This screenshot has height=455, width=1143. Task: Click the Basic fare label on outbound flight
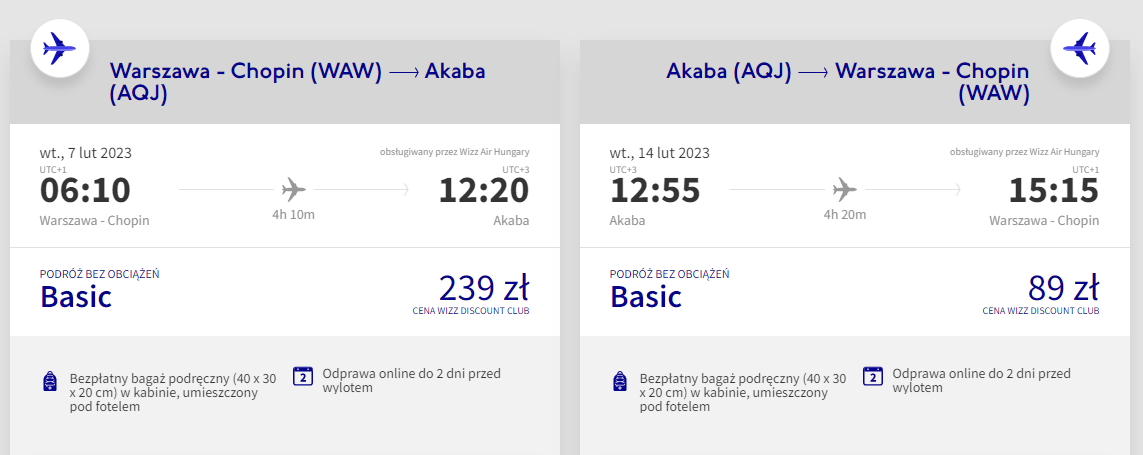coord(76,297)
